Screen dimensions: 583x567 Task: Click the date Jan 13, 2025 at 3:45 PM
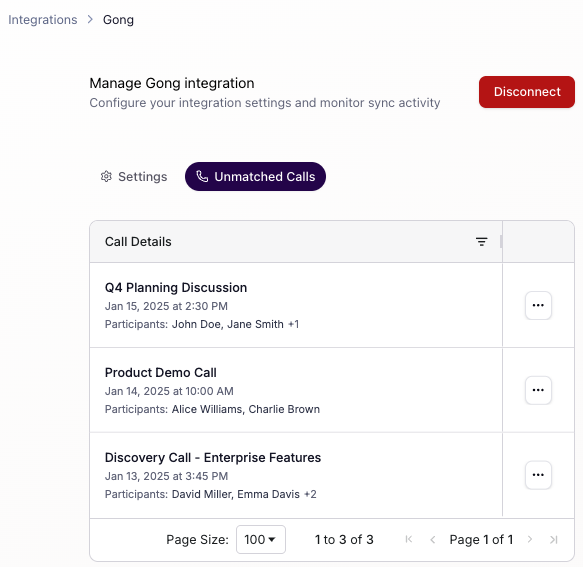point(166,476)
